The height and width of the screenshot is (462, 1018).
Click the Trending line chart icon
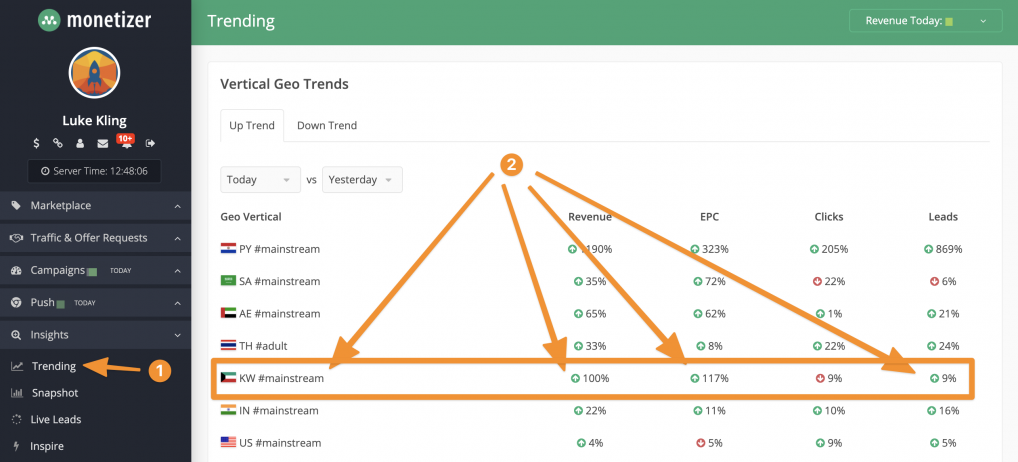coord(17,366)
